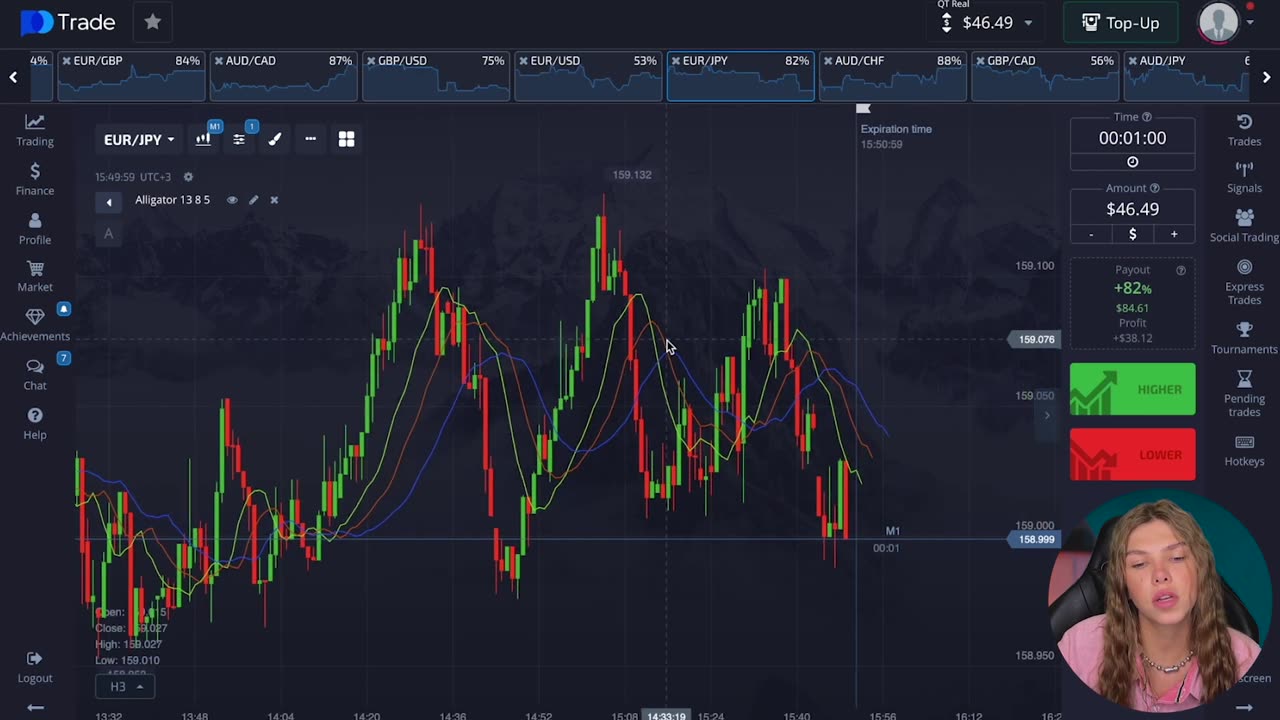Click the Amount help icon
The image size is (1280, 720).
(1154, 188)
